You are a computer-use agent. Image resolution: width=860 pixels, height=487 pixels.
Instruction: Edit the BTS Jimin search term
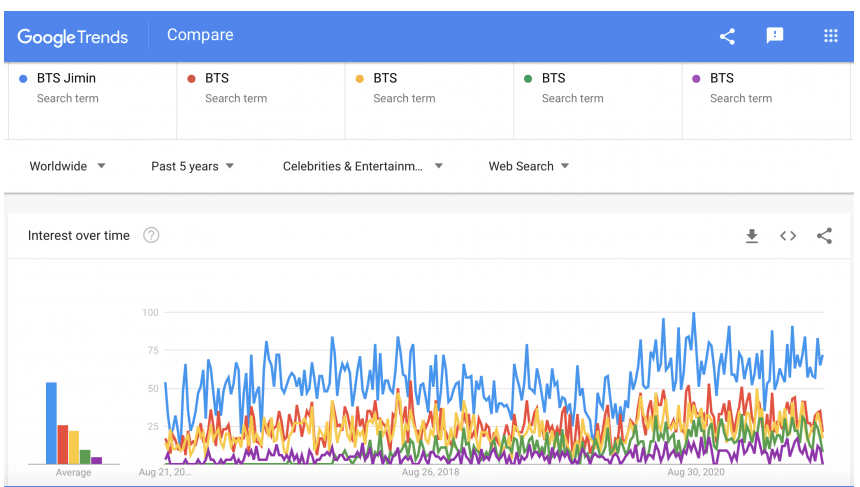point(93,101)
